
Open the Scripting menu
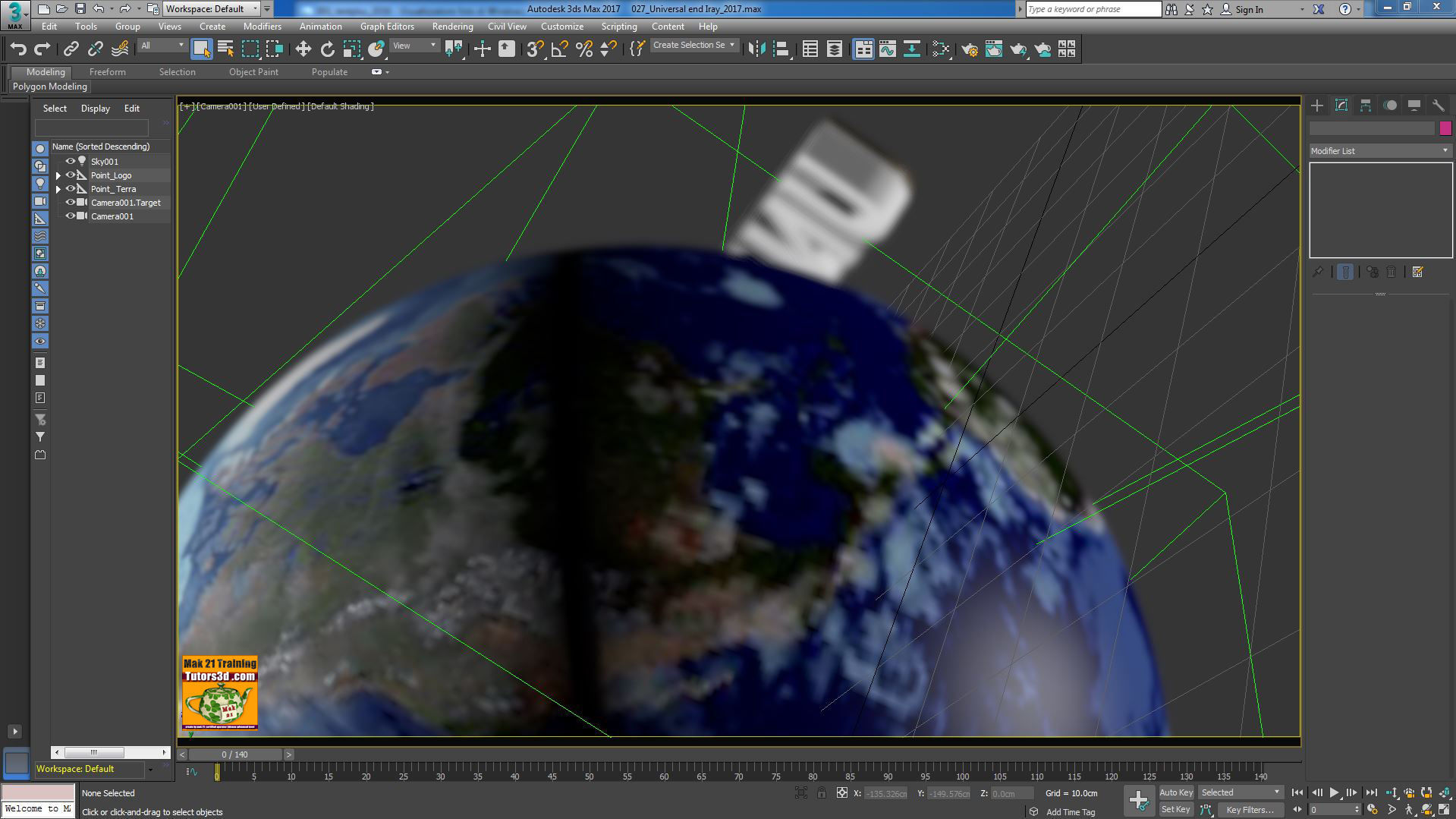pos(619,26)
